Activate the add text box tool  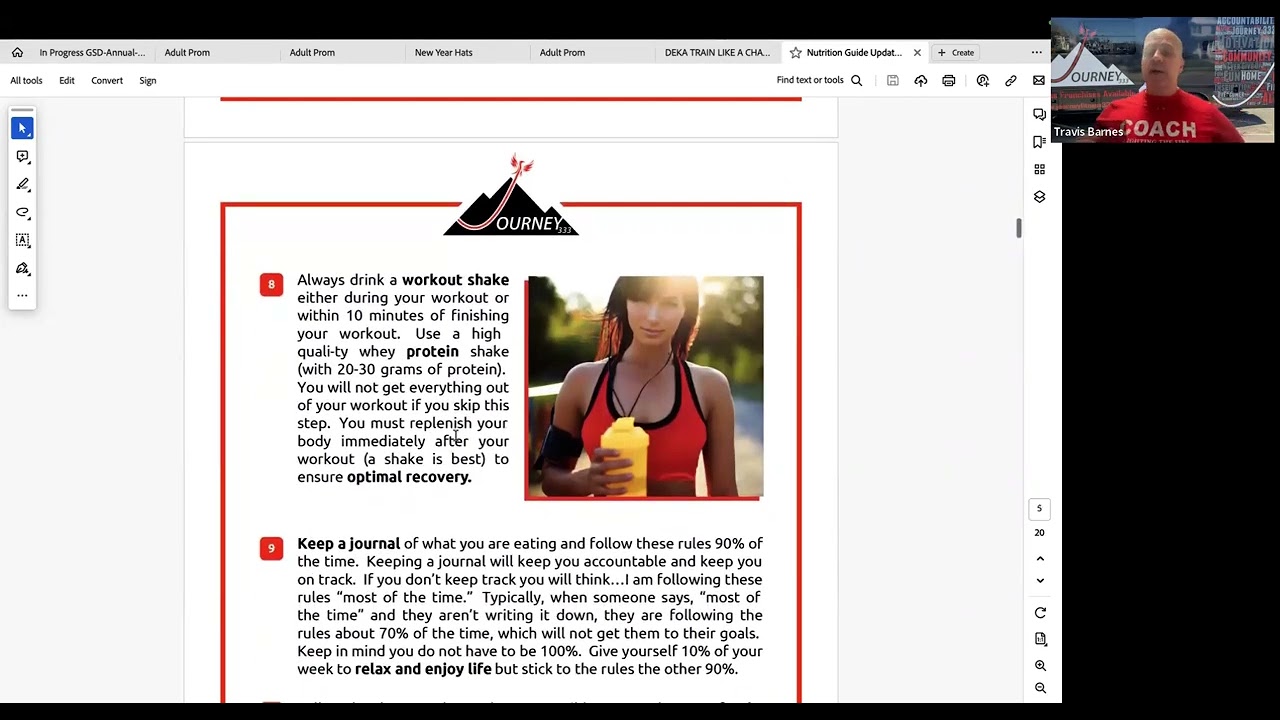tap(22, 241)
